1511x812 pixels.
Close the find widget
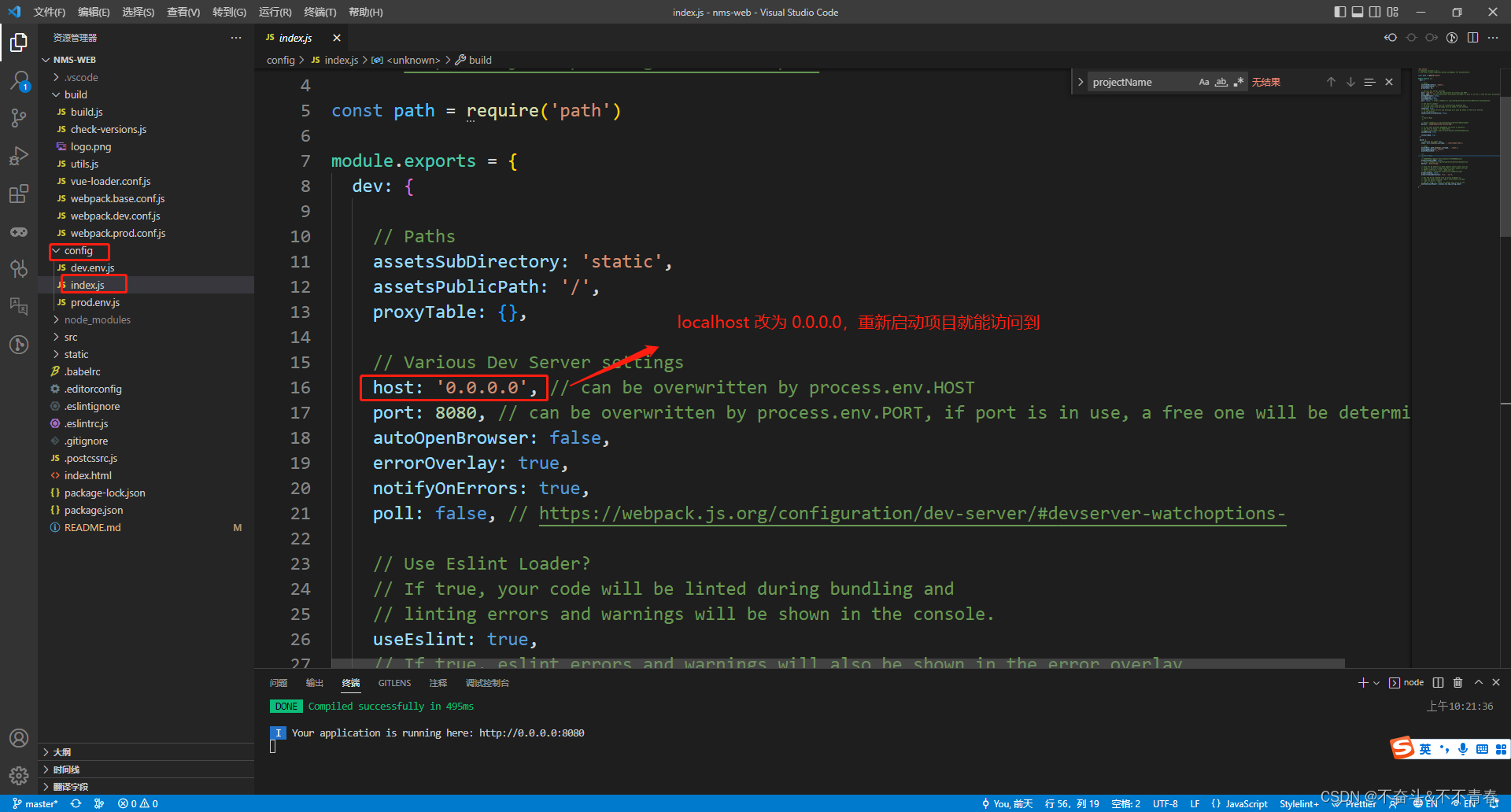1389,82
